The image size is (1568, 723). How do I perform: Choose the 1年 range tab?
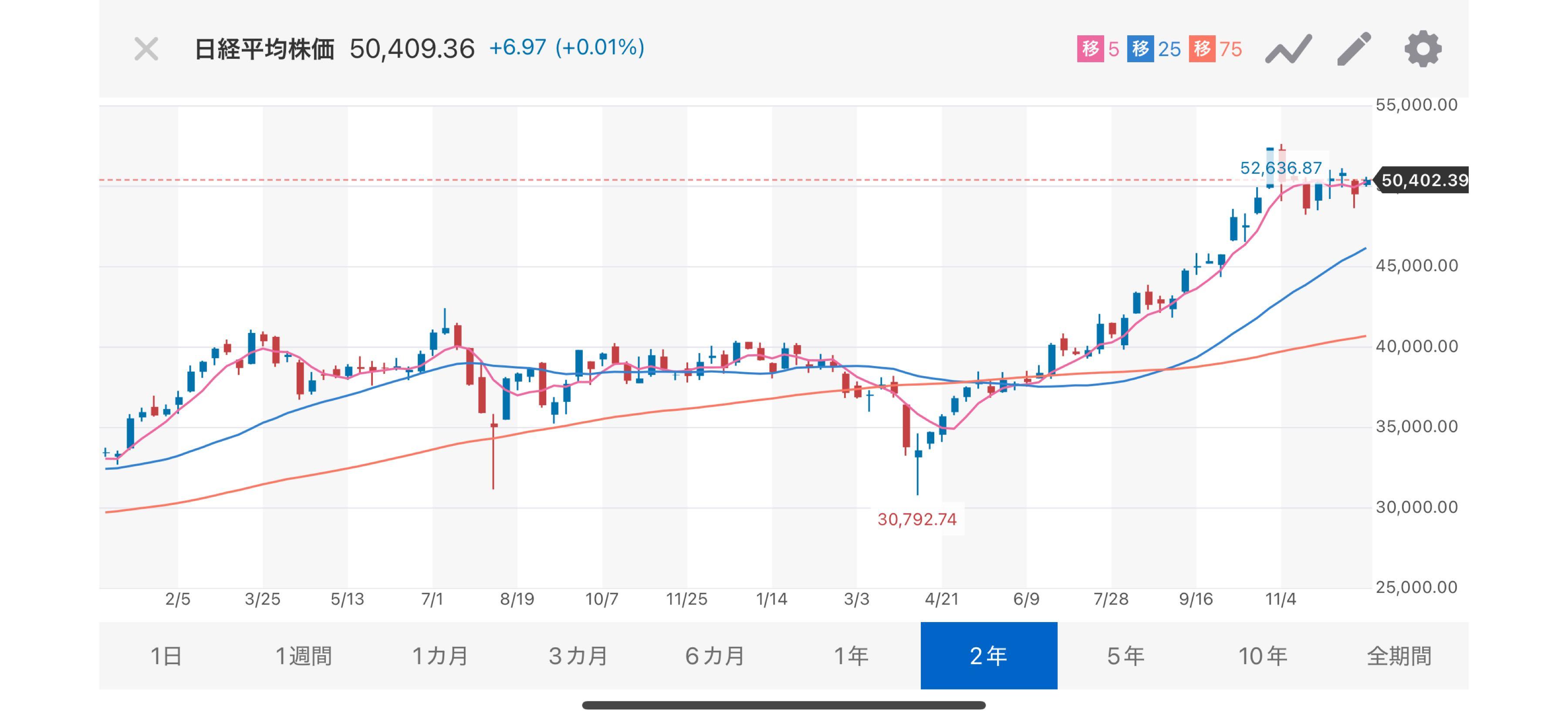[x=852, y=656]
